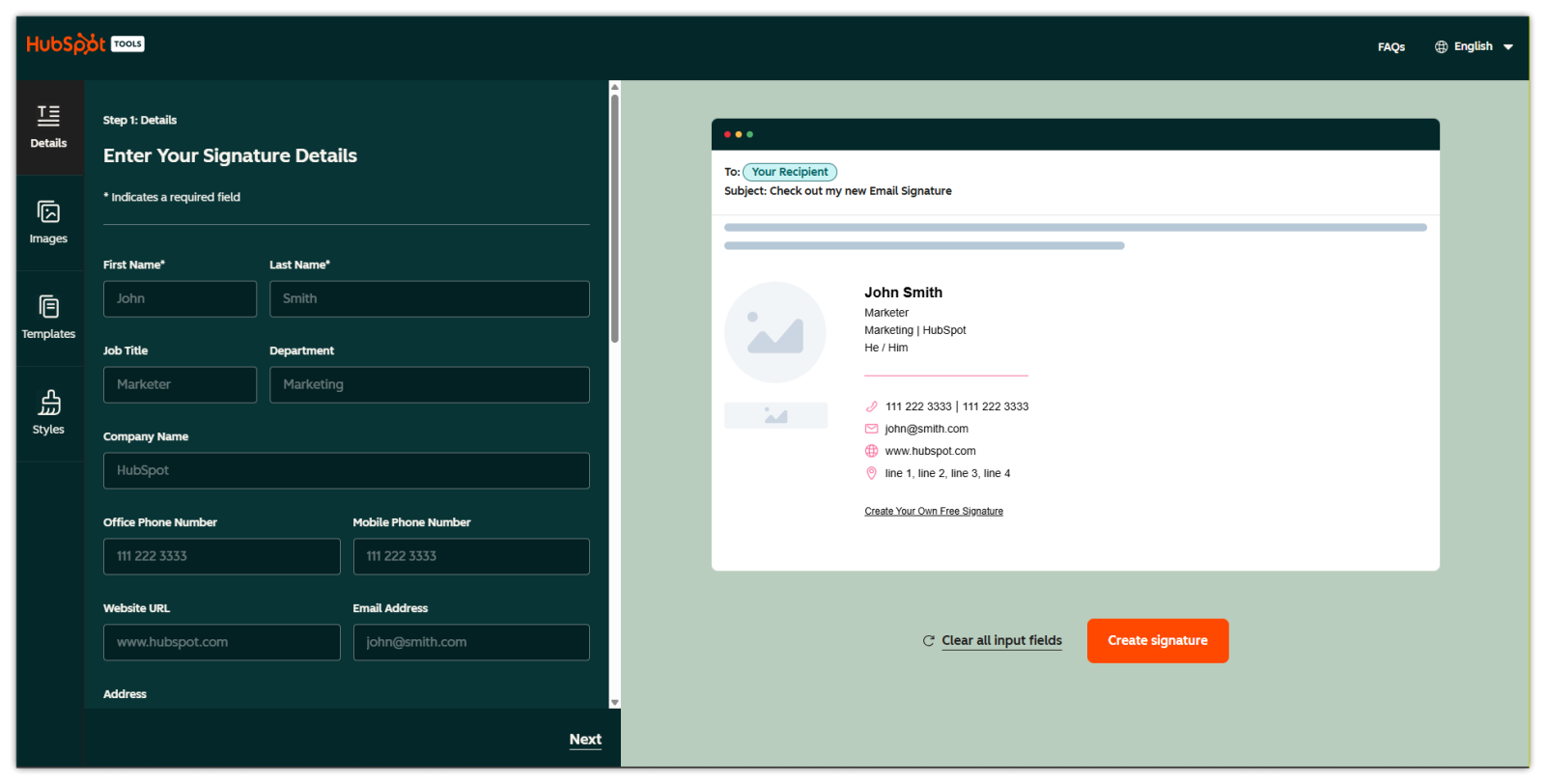Switch to the Templates sidebar section

pos(48,318)
